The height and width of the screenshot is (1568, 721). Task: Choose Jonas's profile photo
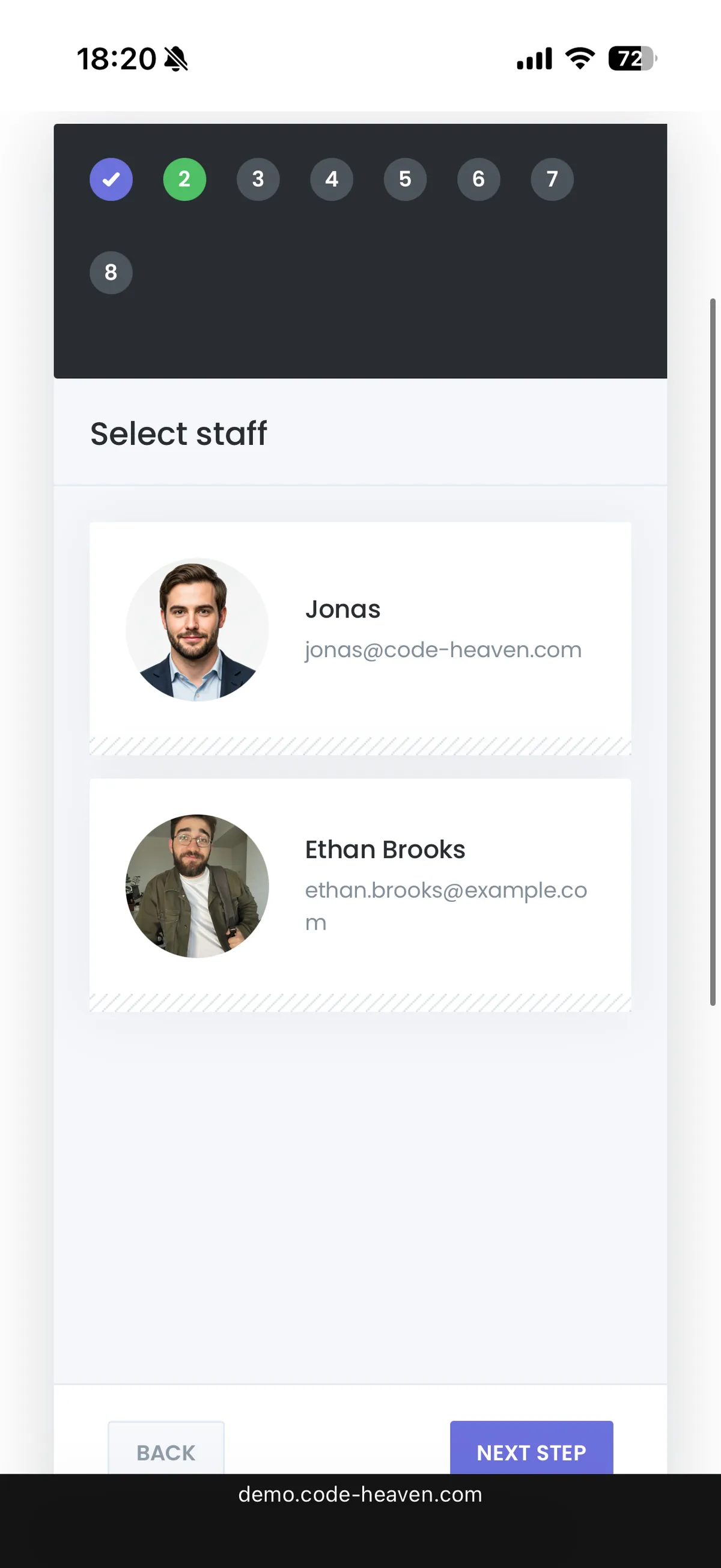197,629
